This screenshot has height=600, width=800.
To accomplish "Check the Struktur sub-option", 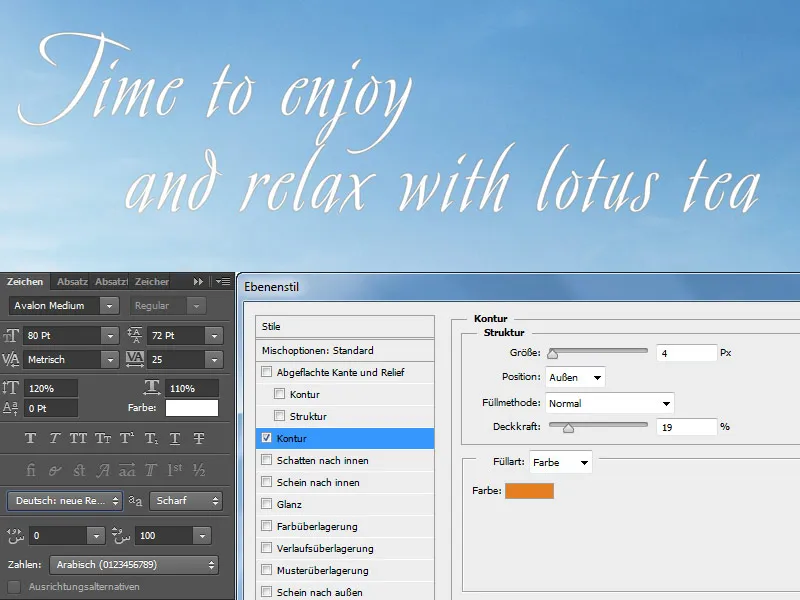I will pos(279,416).
